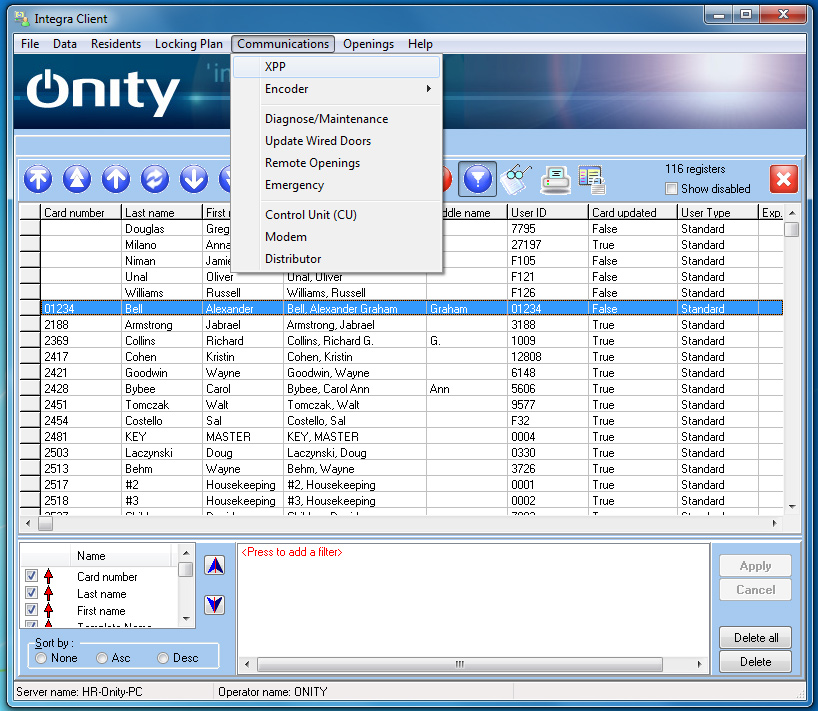Viewport: 818px width, 711px height.
Task: Click the filter area horizontal scrollbar
Action: point(460,664)
